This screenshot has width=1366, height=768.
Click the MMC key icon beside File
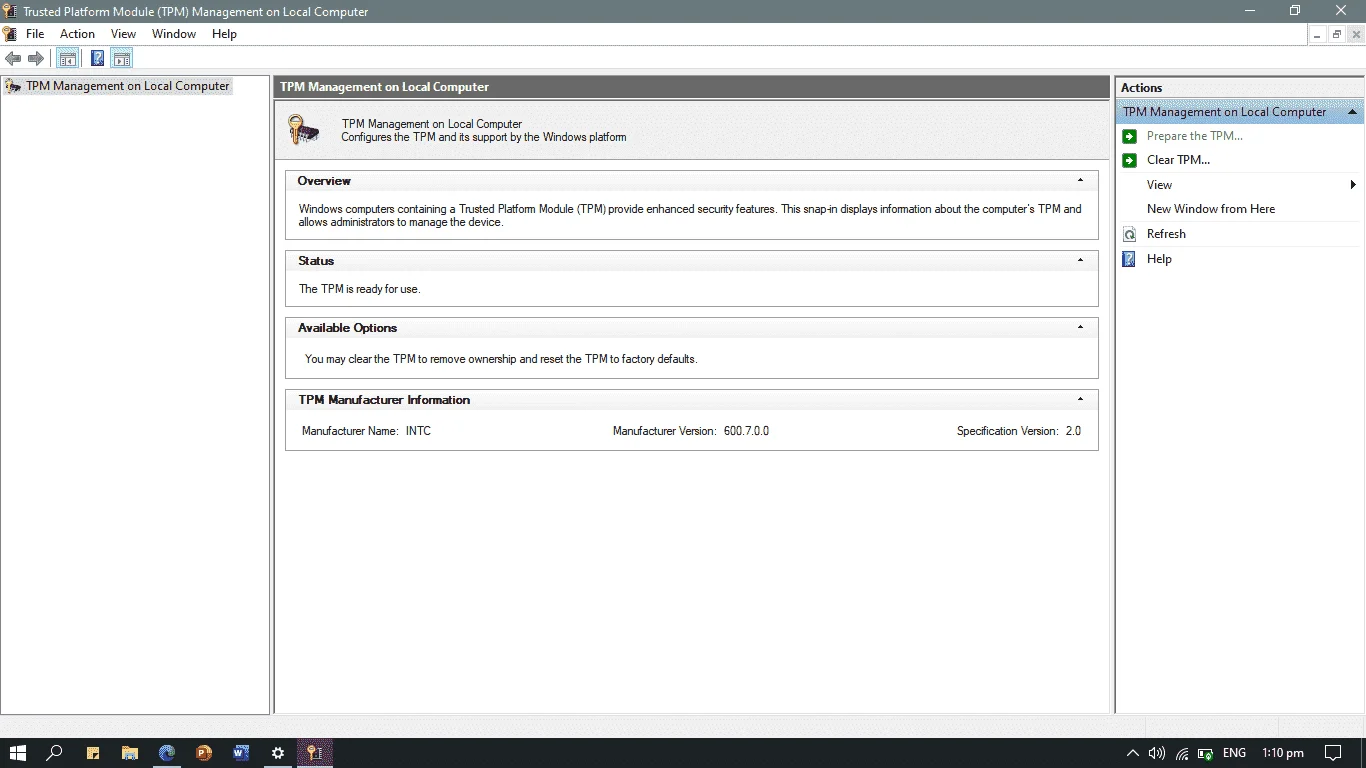point(10,34)
